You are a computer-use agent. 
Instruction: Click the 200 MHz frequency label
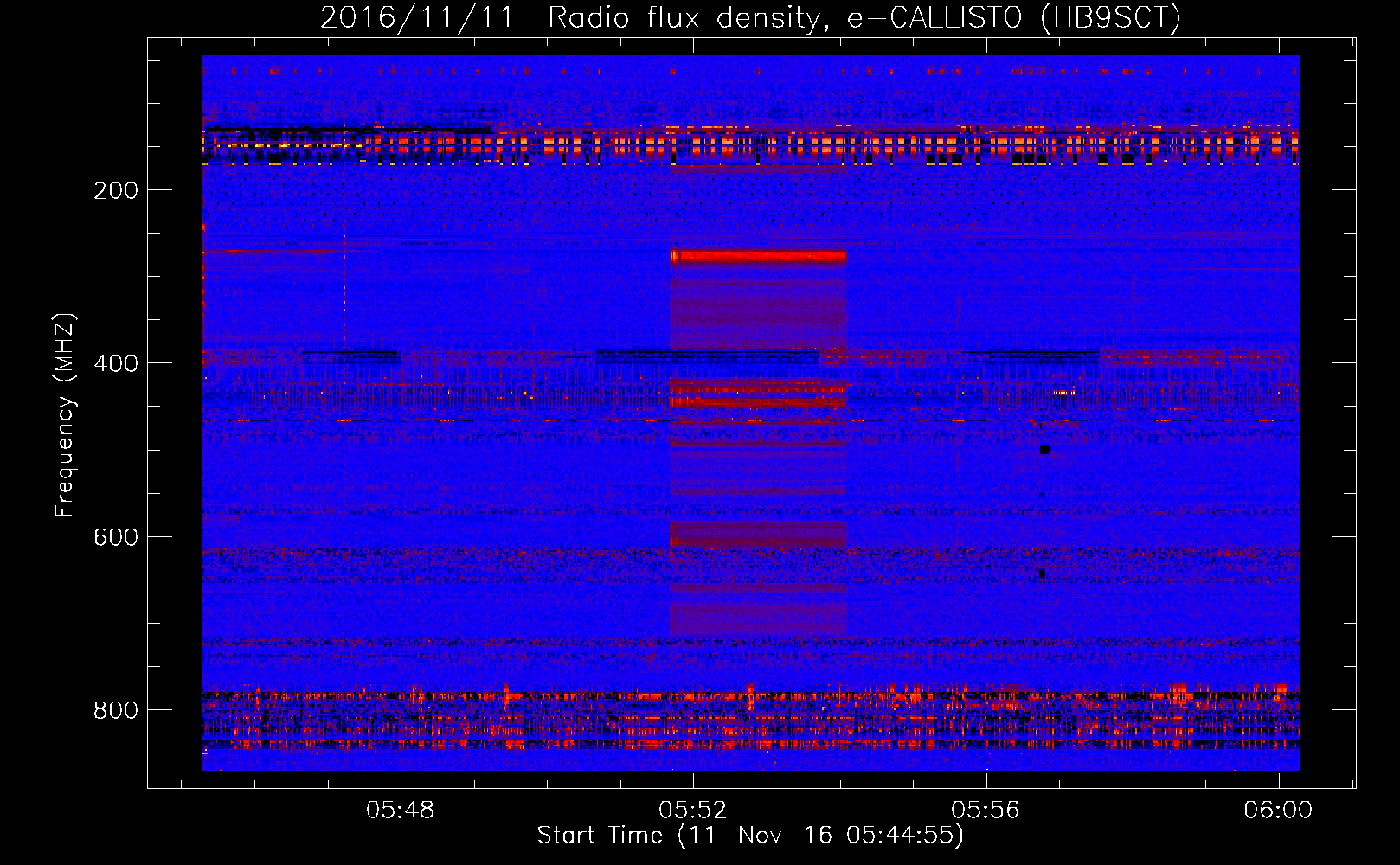[x=116, y=190]
